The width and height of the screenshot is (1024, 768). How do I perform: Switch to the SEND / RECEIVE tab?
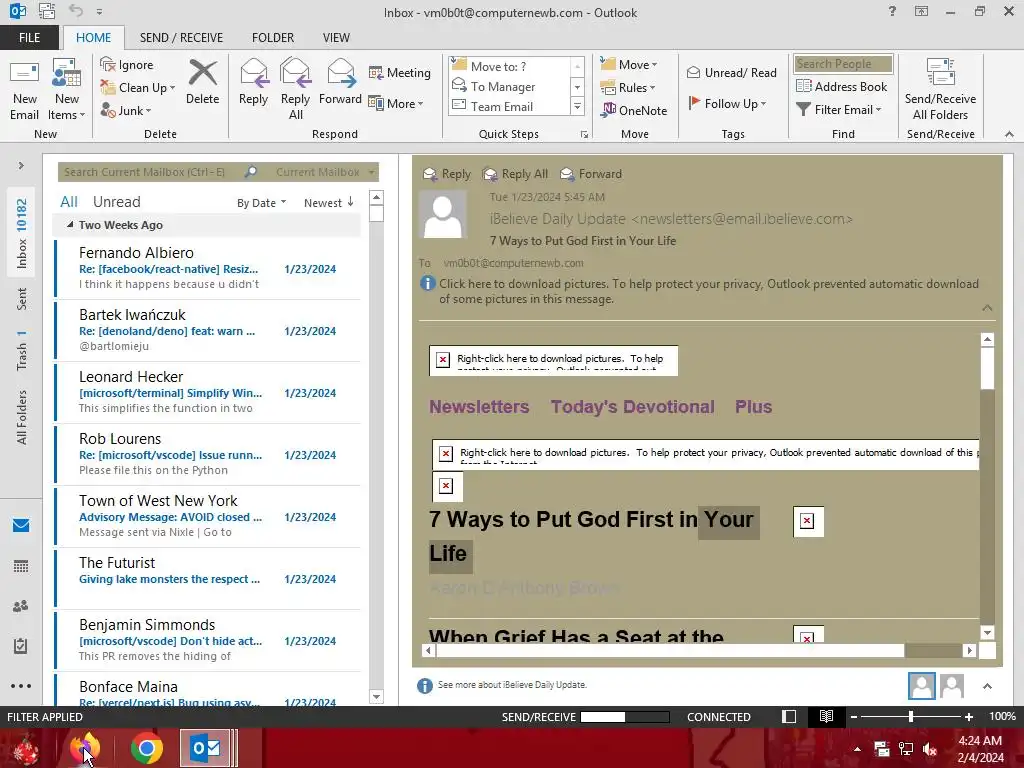coord(181,38)
